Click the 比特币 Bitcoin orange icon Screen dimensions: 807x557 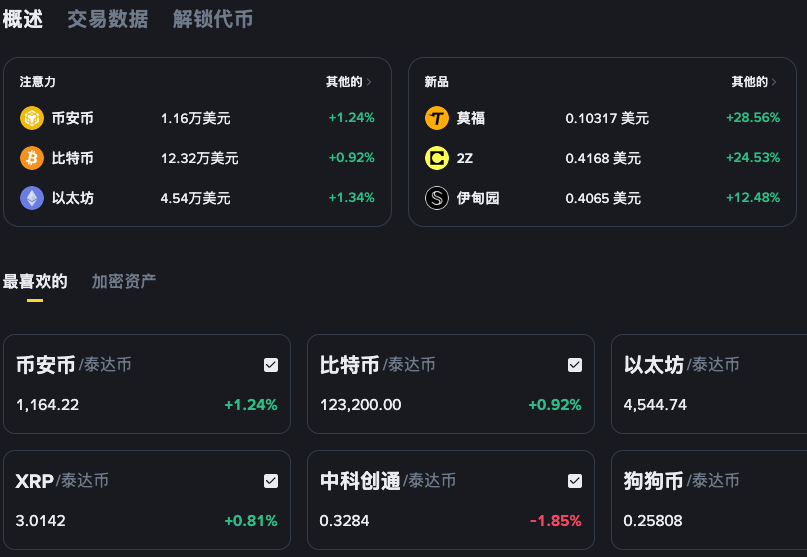click(x=32, y=158)
